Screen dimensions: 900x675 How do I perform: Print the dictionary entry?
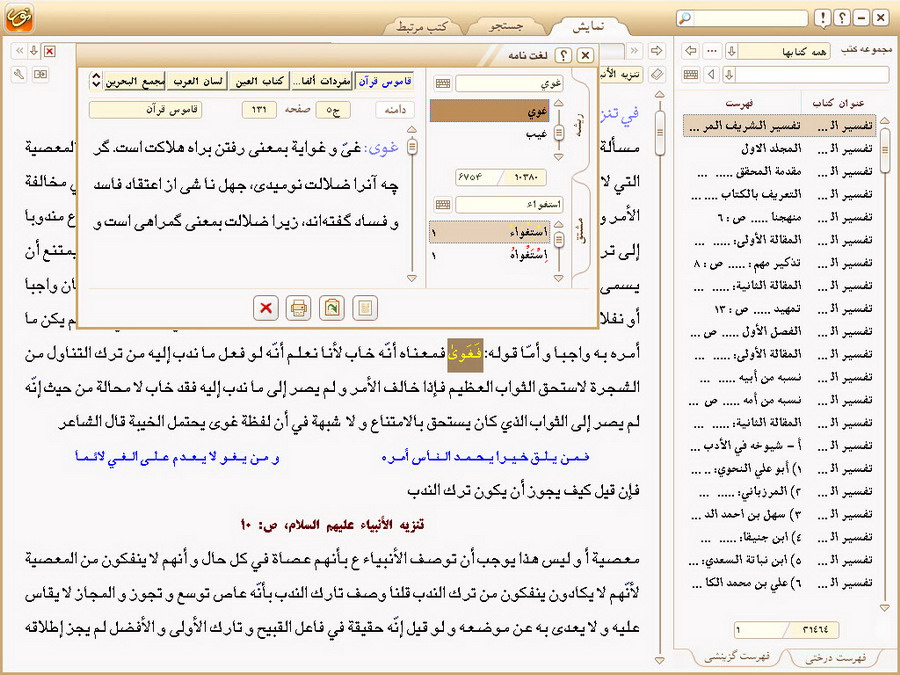point(298,308)
